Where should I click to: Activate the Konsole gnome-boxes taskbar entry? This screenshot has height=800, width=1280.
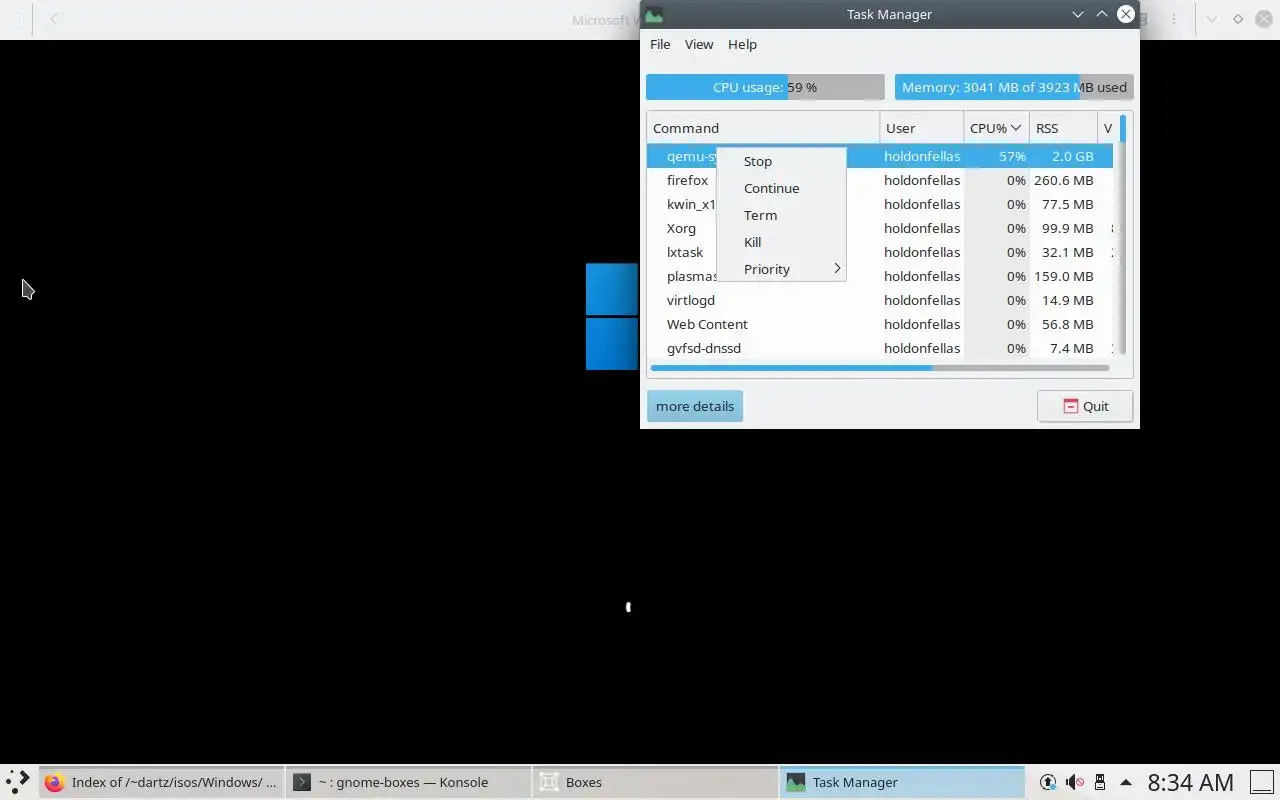click(x=408, y=782)
